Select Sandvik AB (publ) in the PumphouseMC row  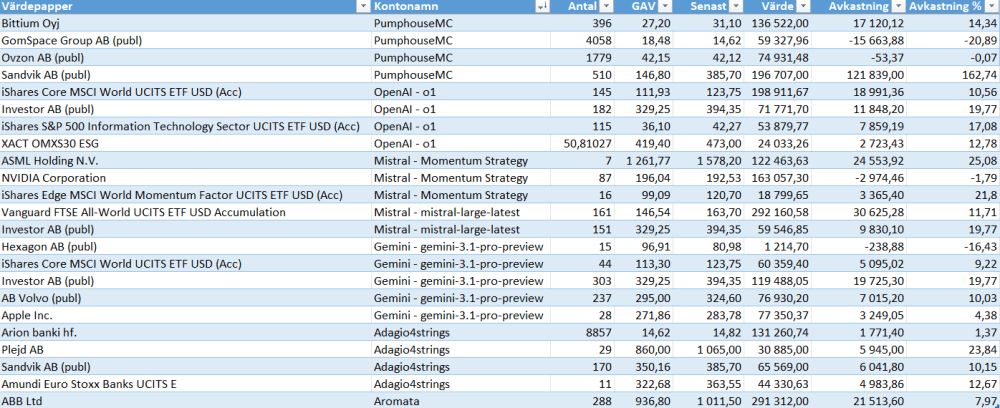click(x=186, y=75)
